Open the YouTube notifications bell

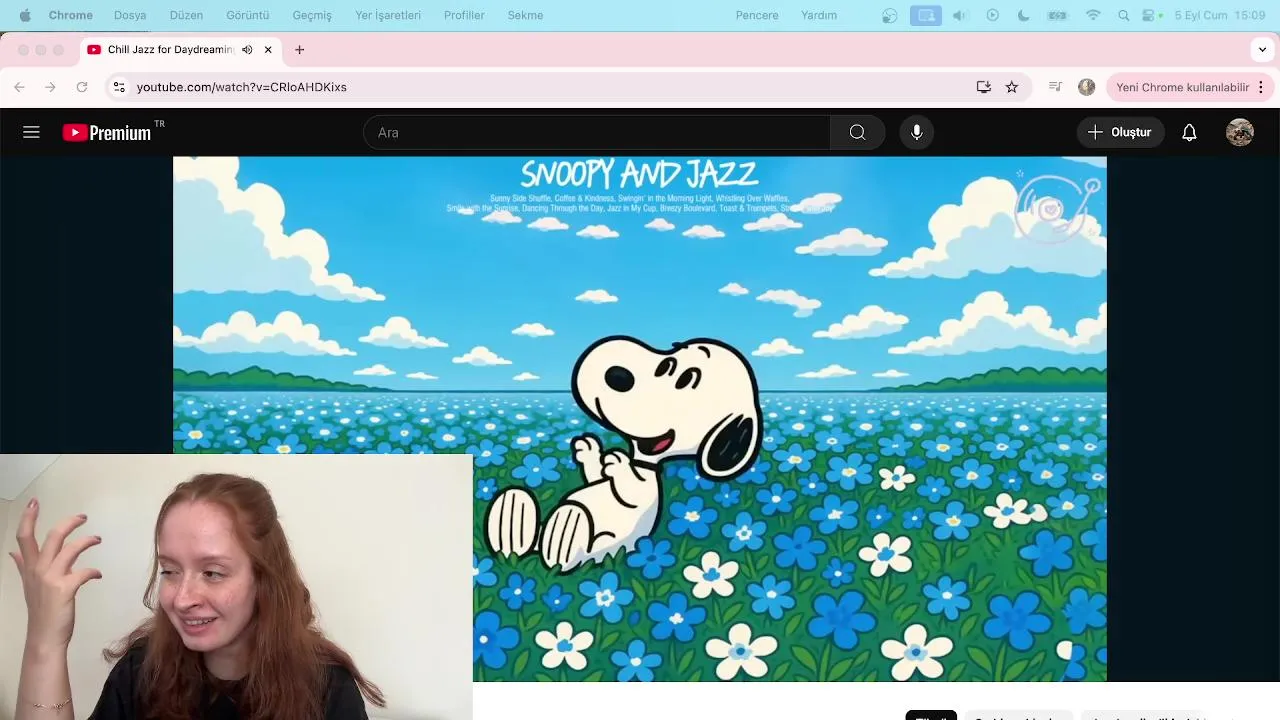[1189, 132]
